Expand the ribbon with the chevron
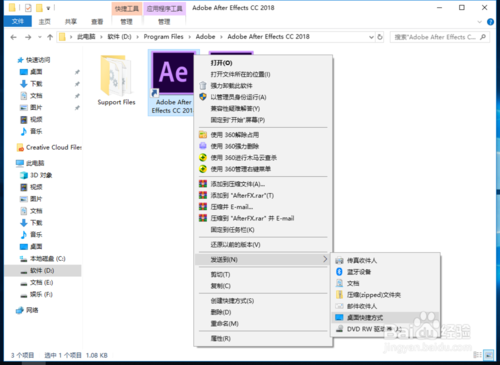This screenshot has height=365, width=500. click(479, 22)
